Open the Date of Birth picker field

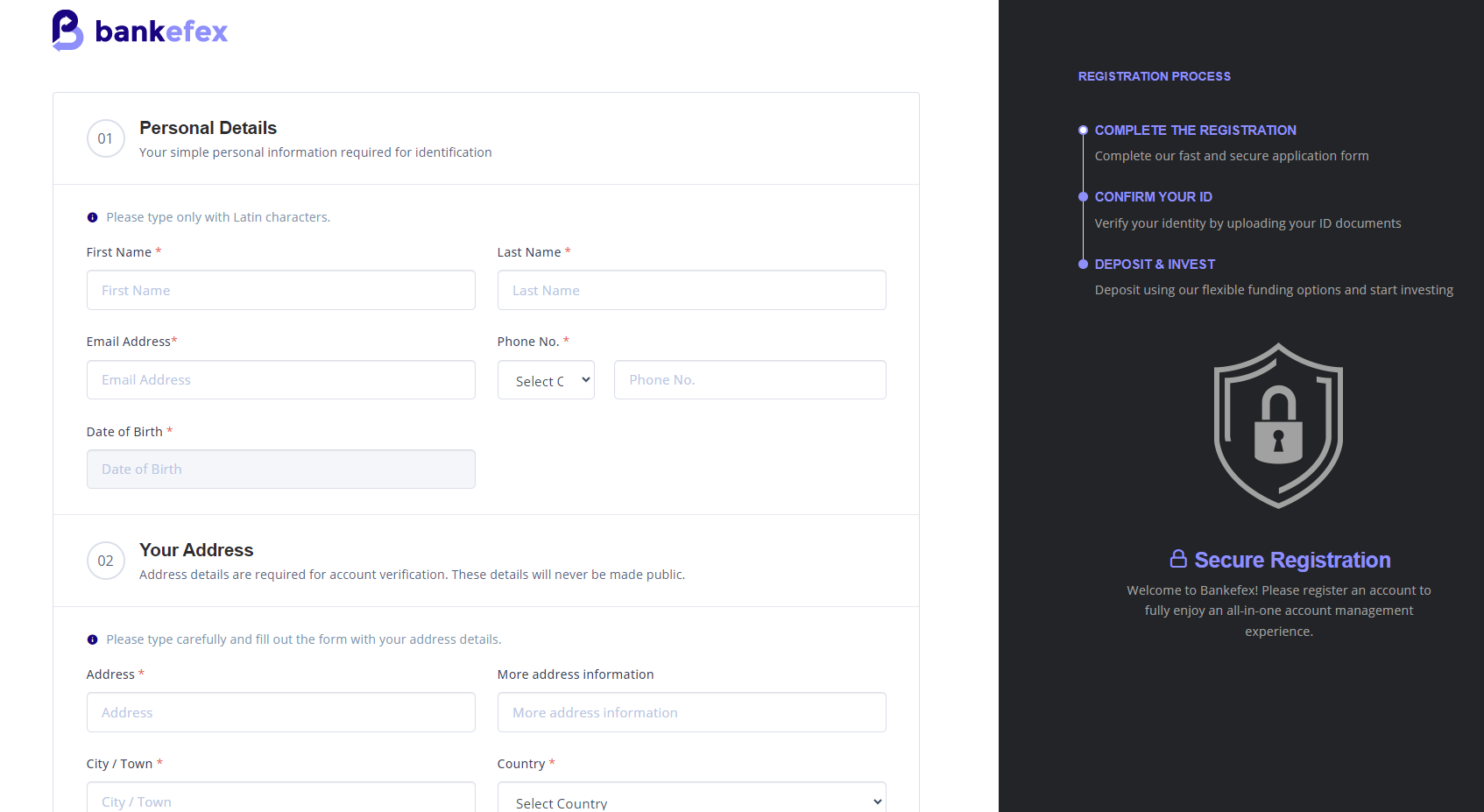point(281,470)
